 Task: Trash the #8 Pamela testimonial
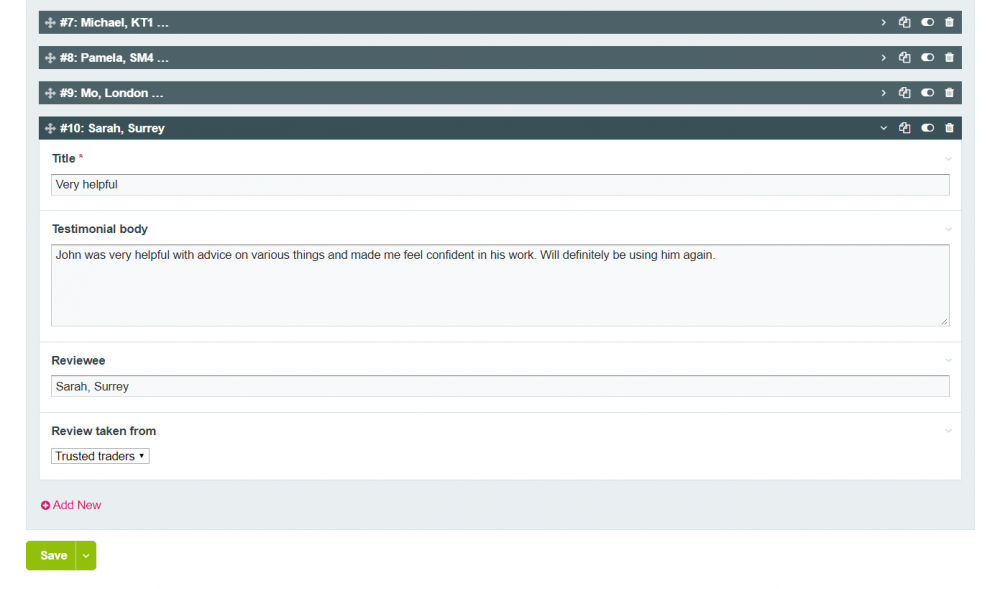[949, 58]
